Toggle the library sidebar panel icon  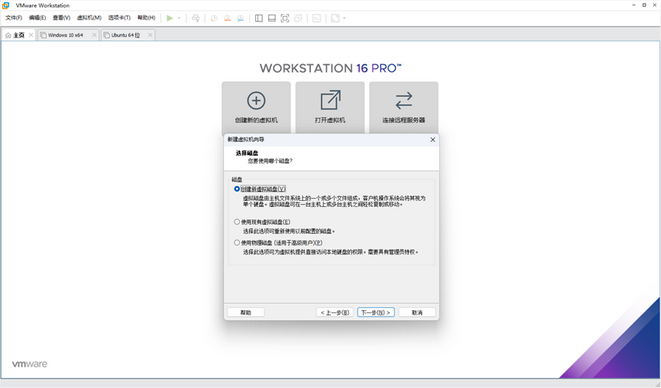pyautogui.click(x=259, y=18)
